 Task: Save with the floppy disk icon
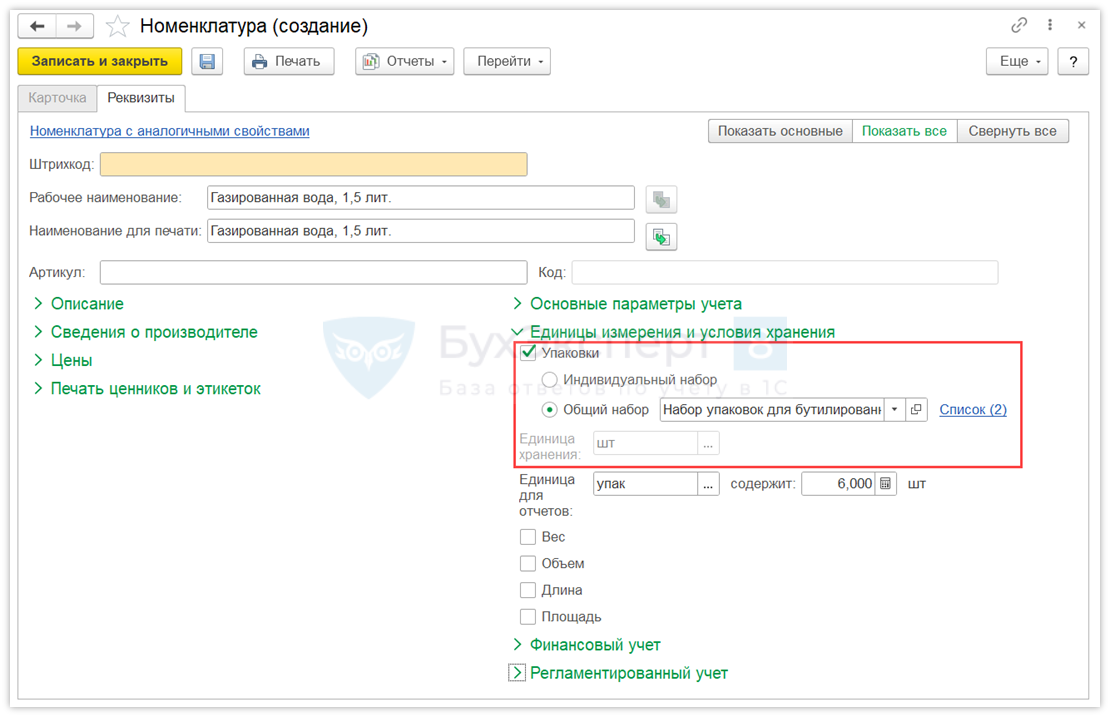click(207, 61)
